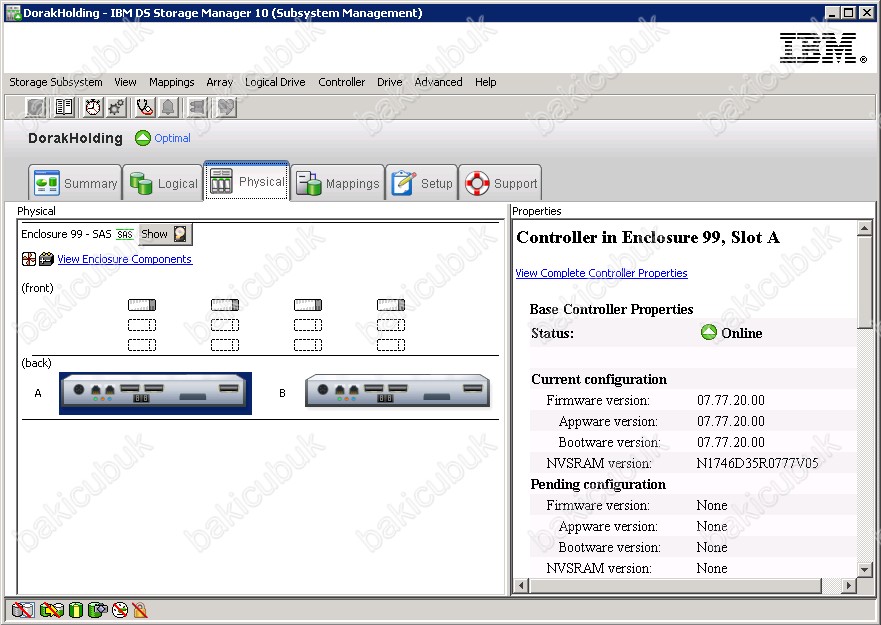Click the stethoscope Recovery Guru icon

coord(144,107)
